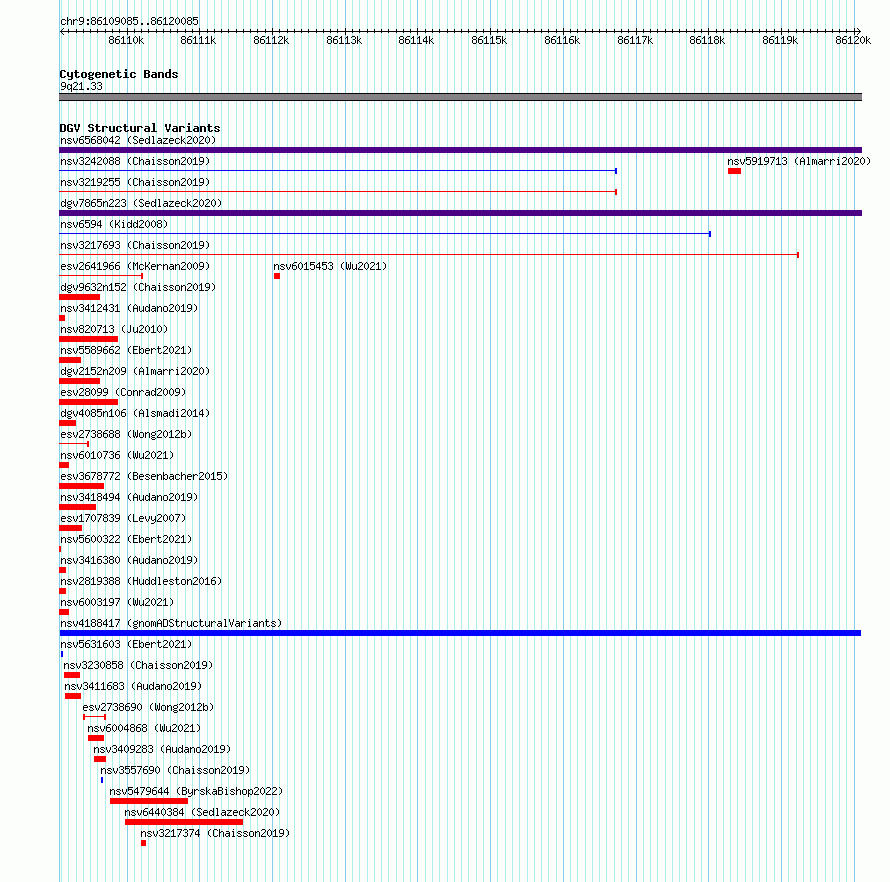Open esv2738688 (Wong2012b) label
The width and height of the screenshot is (890, 882).
coord(126,434)
